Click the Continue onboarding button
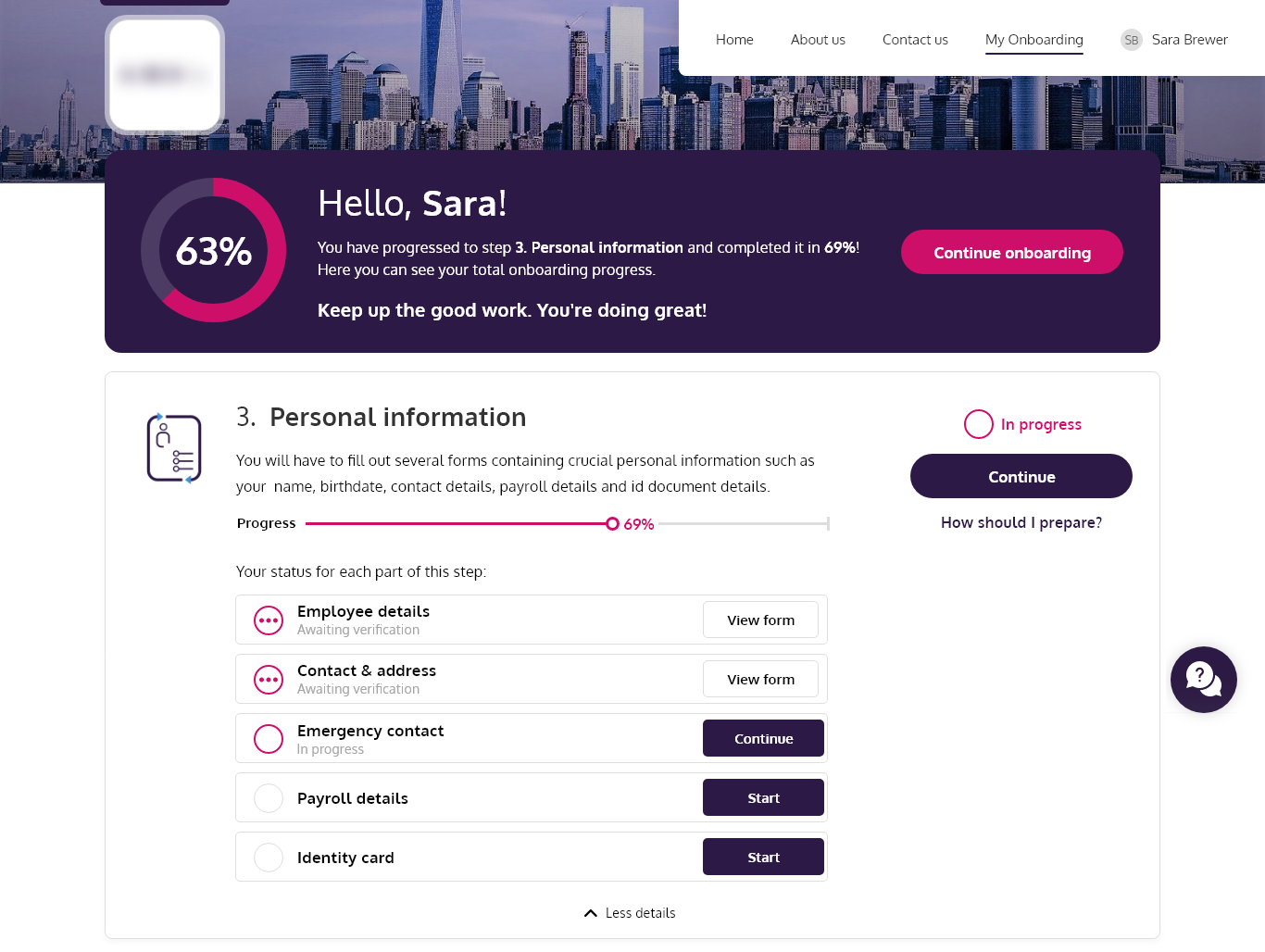 pyautogui.click(x=1012, y=252)
